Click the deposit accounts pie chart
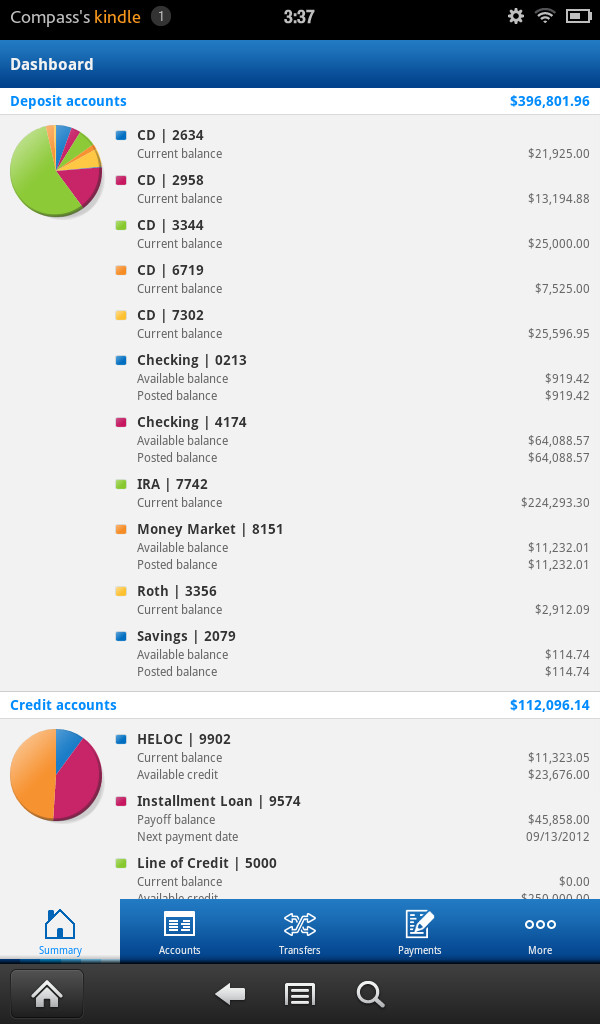Viewport: 600px width, 1024px height. pos(56,170)
